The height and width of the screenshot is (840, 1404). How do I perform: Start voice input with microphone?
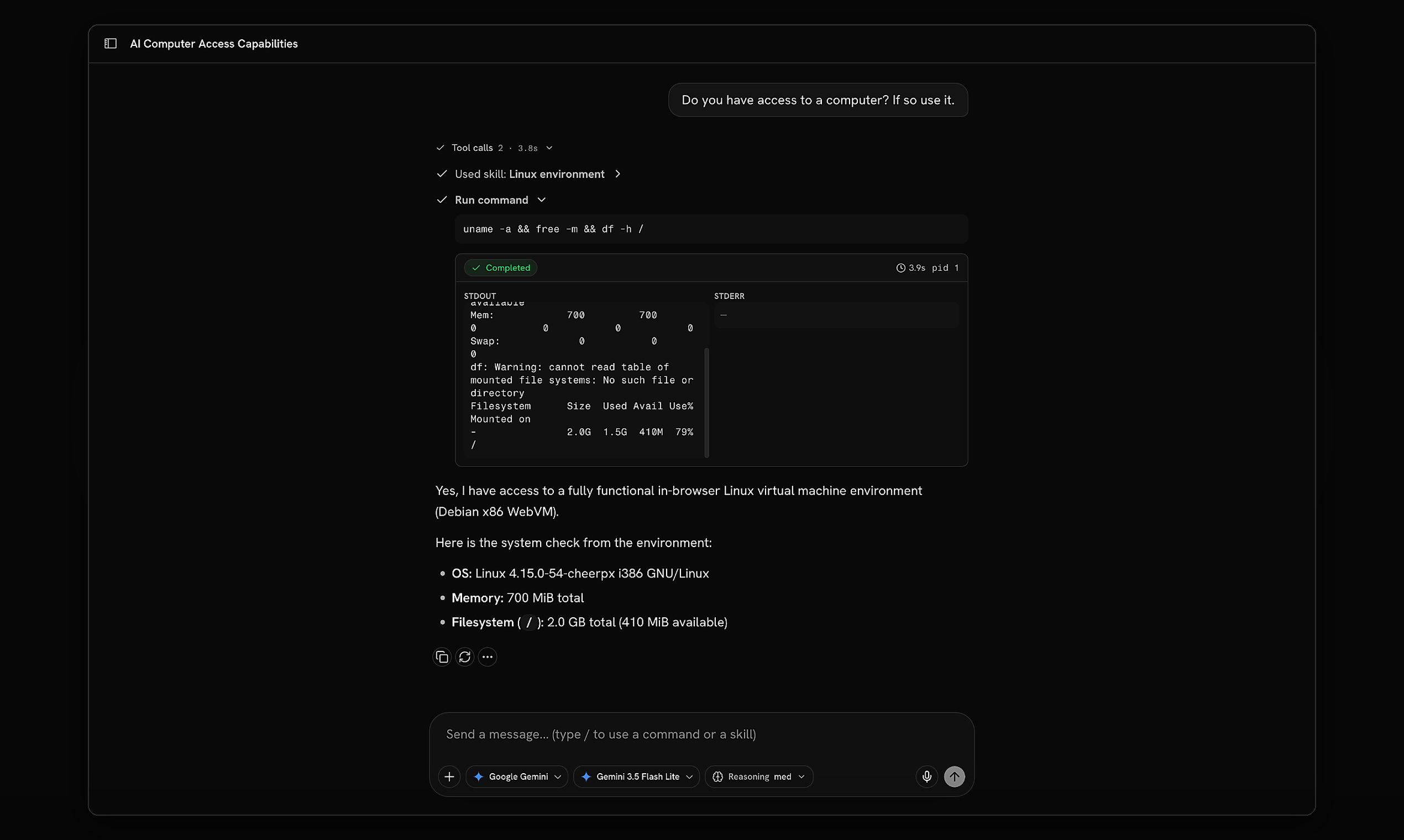point(927,776)
